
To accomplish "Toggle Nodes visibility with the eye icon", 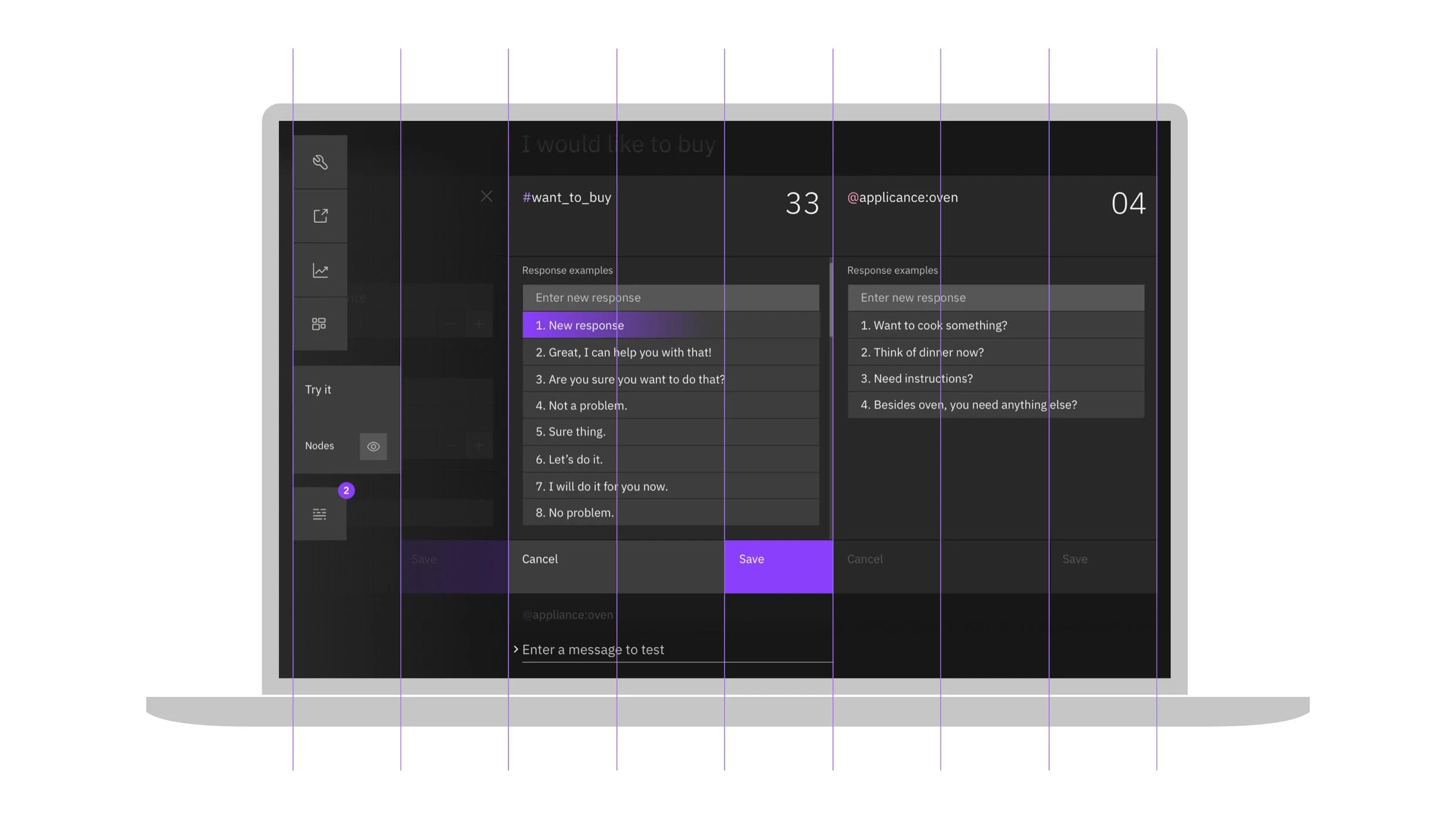I will tap(373, 447).
